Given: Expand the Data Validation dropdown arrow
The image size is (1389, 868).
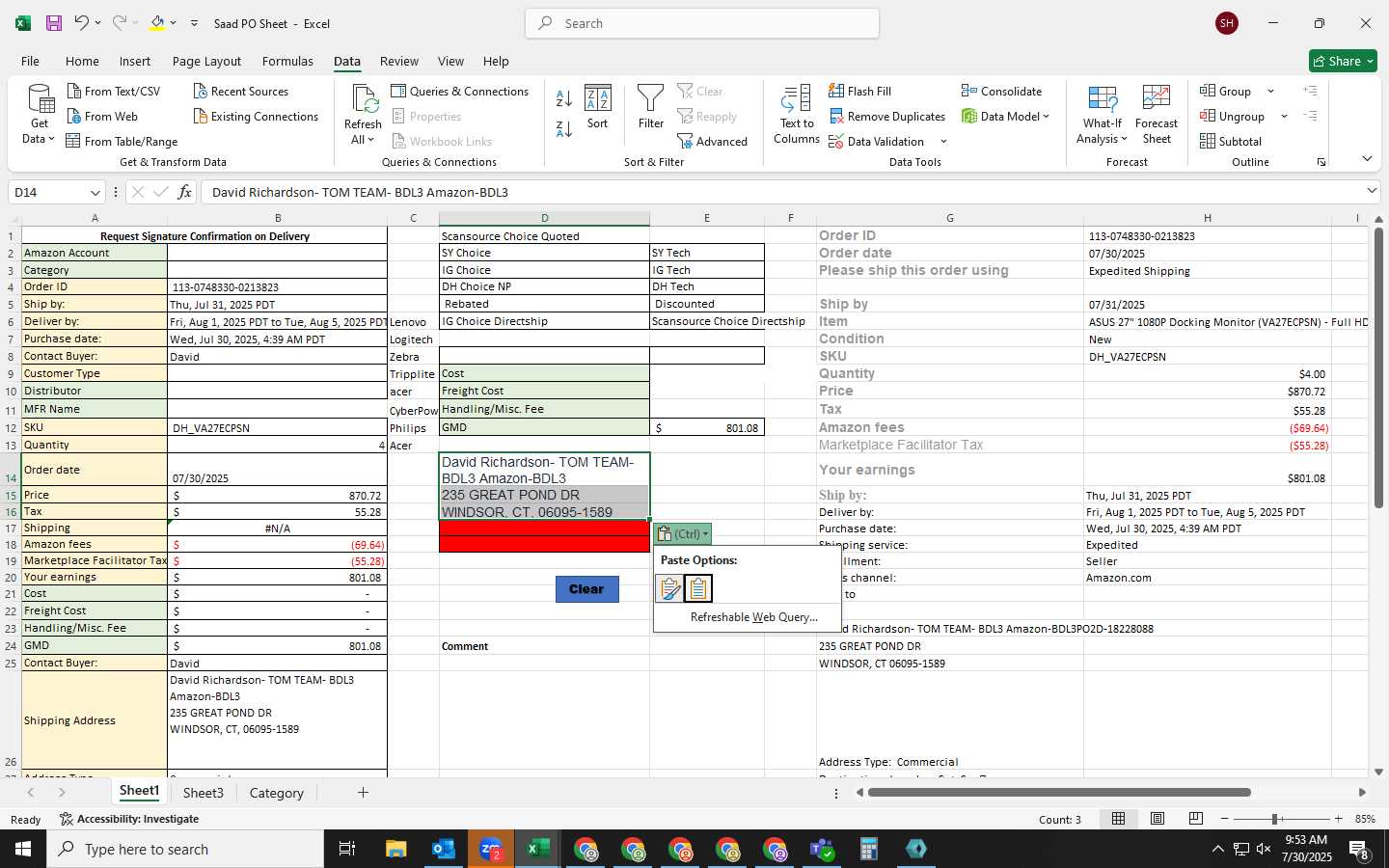Looking at the screenshot, I should tap(943, 141).
